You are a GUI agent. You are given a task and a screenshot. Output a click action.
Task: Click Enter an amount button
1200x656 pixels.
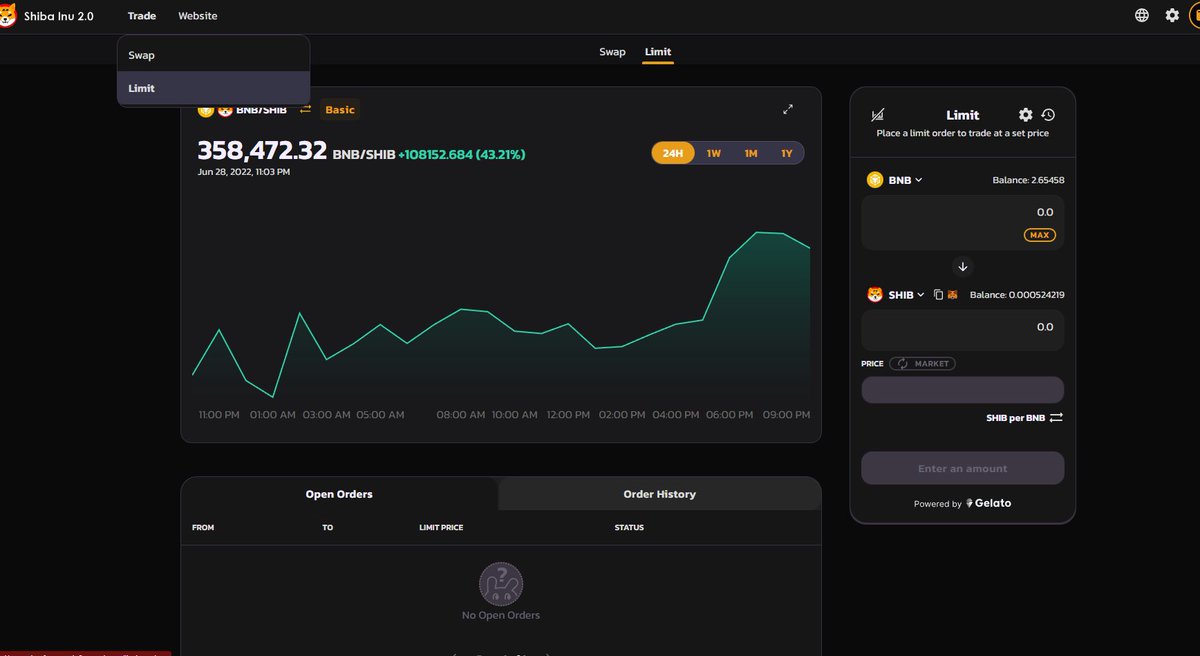tap(963, 468)
